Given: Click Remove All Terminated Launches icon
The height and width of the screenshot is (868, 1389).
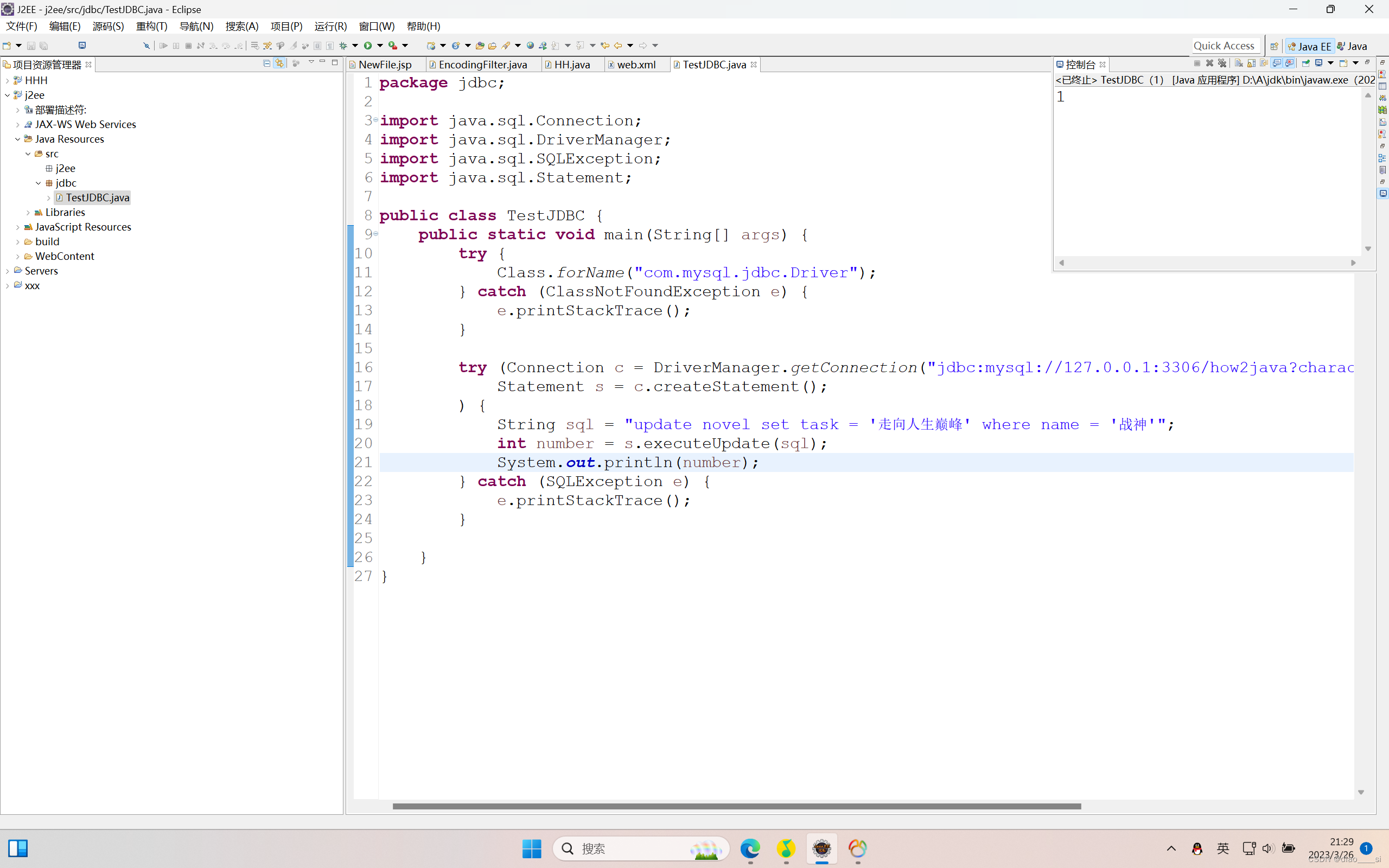Looking at the screenshot, I should pyautogui.click(x=1222, y=63).
